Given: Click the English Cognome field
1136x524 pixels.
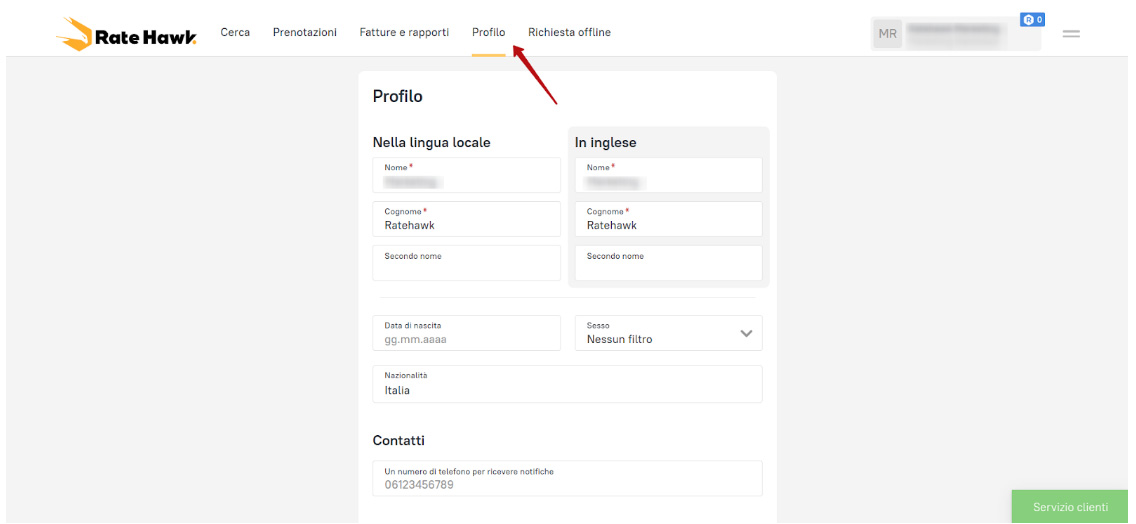Looking at the screenshot, I should click(x=668, y=219).
